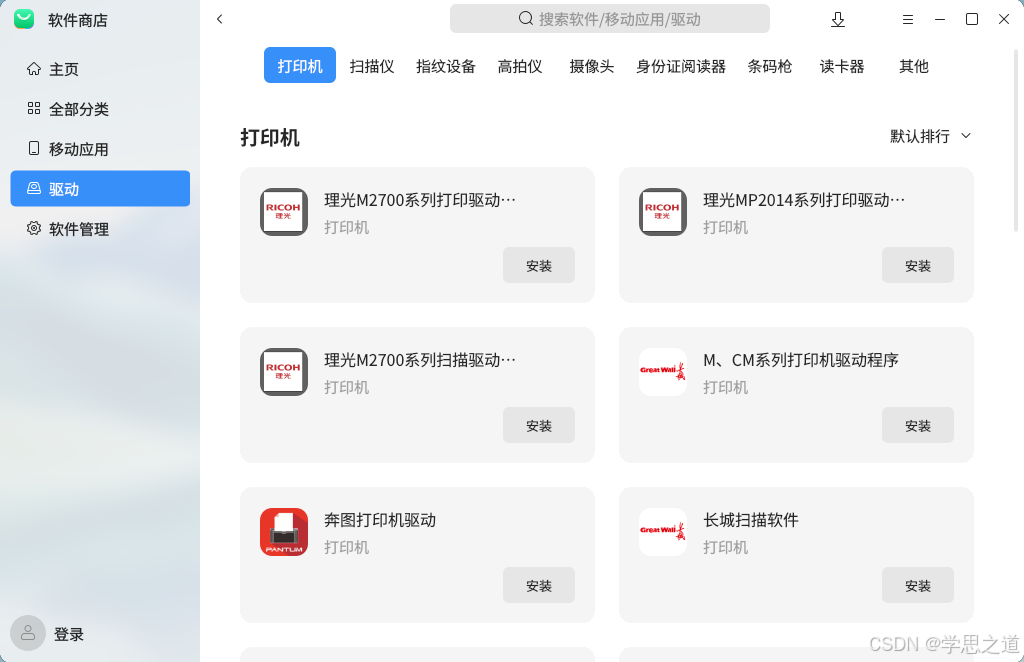Click the Ricoh icon of 理光M2700系列扫描驱动
This screenshot has width=1024, height=662.
click(x=284, y=371)
